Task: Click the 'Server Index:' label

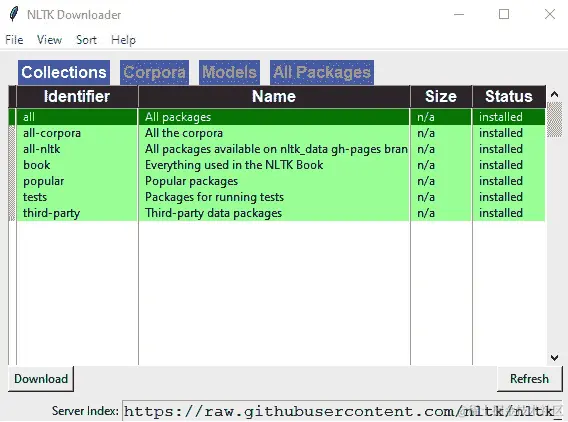Action: click(85, 411)
